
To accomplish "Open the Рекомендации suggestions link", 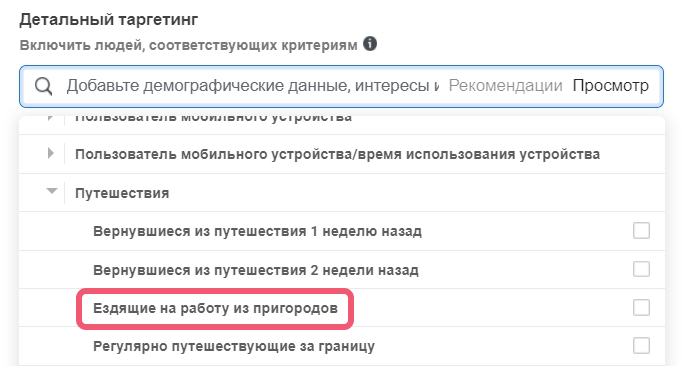I will pyautogui.click(x=506, y=86).
